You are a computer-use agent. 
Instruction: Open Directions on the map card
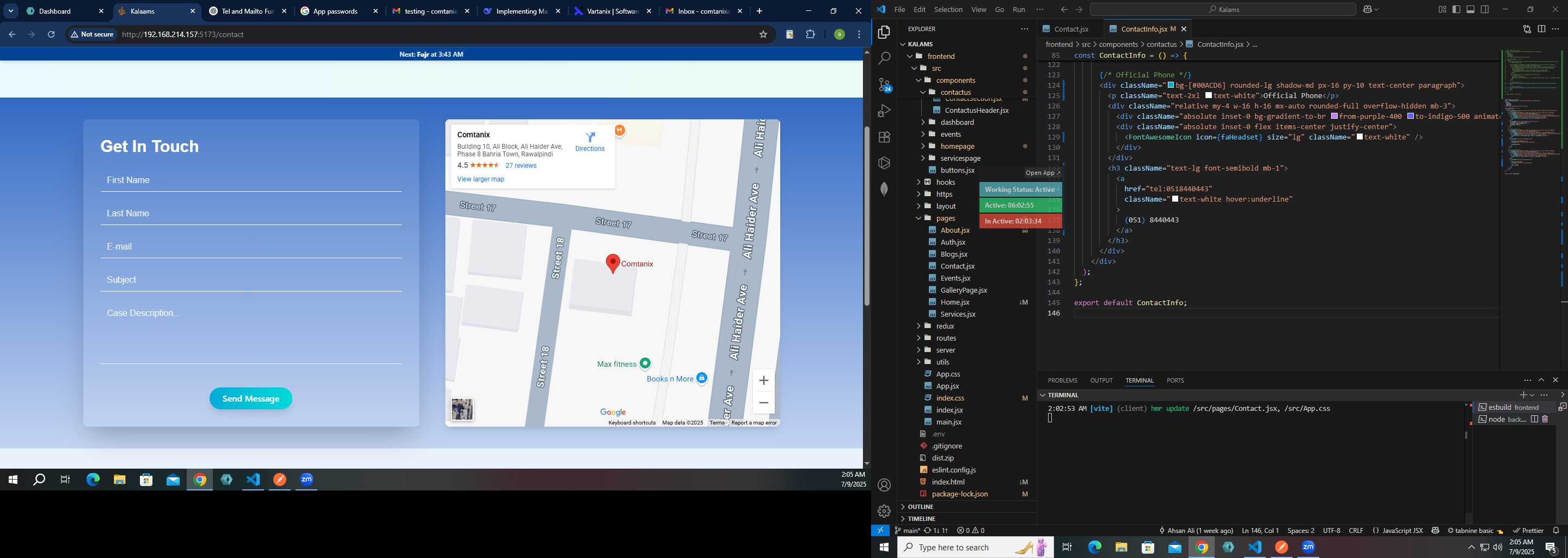tap(590, 141)
